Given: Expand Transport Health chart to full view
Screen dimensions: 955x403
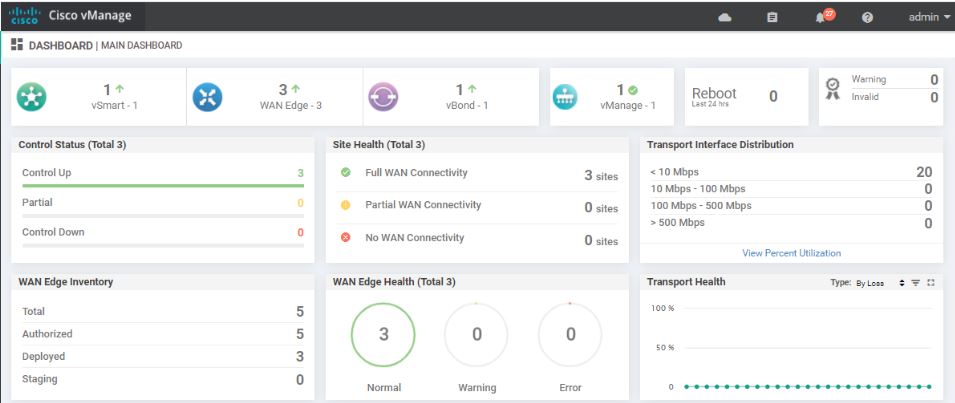Looking at the screenshot, I should [x=931, y=282].
